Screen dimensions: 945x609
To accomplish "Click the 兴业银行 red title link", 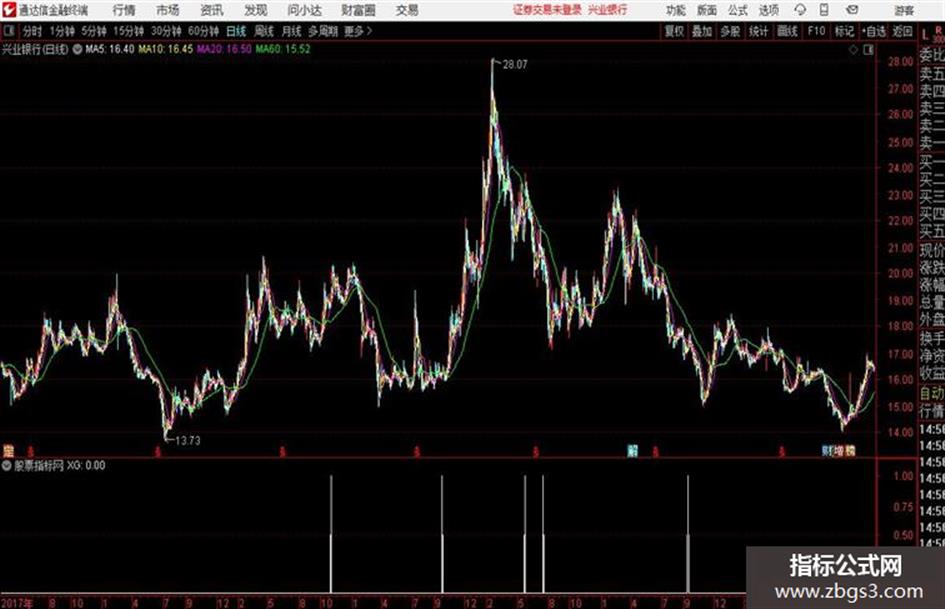I will point(607,10).
